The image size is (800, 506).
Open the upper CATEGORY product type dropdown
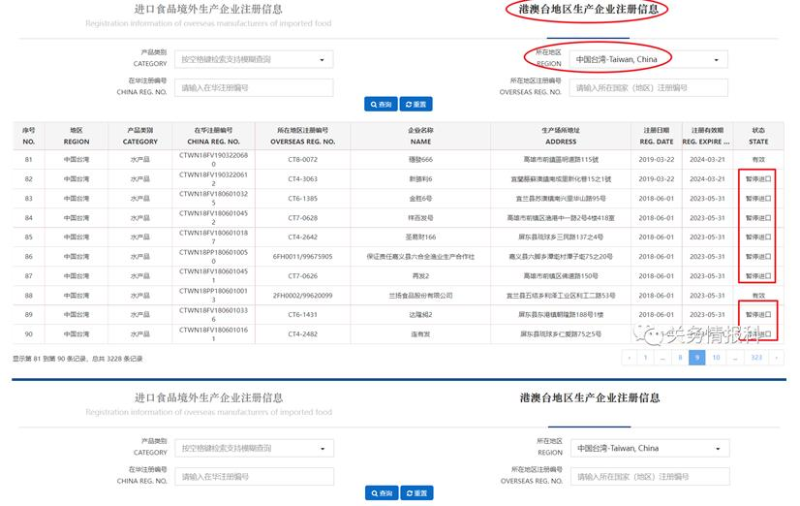click(253, 60)
